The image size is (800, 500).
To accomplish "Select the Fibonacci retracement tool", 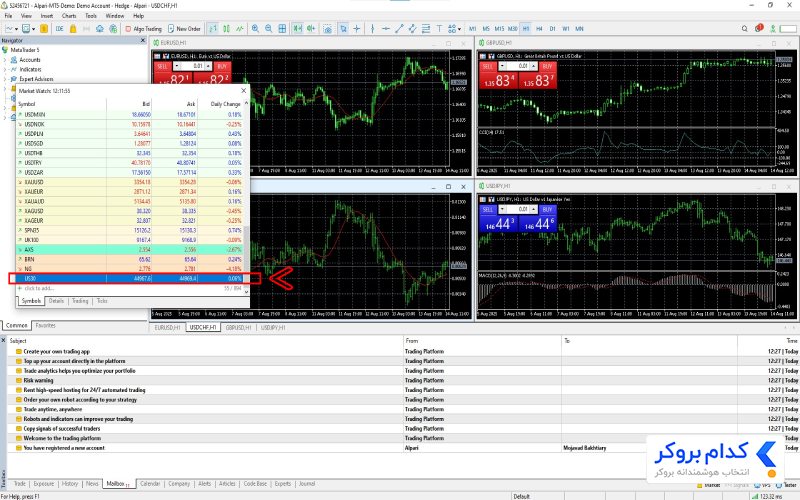I will (426, 29).
